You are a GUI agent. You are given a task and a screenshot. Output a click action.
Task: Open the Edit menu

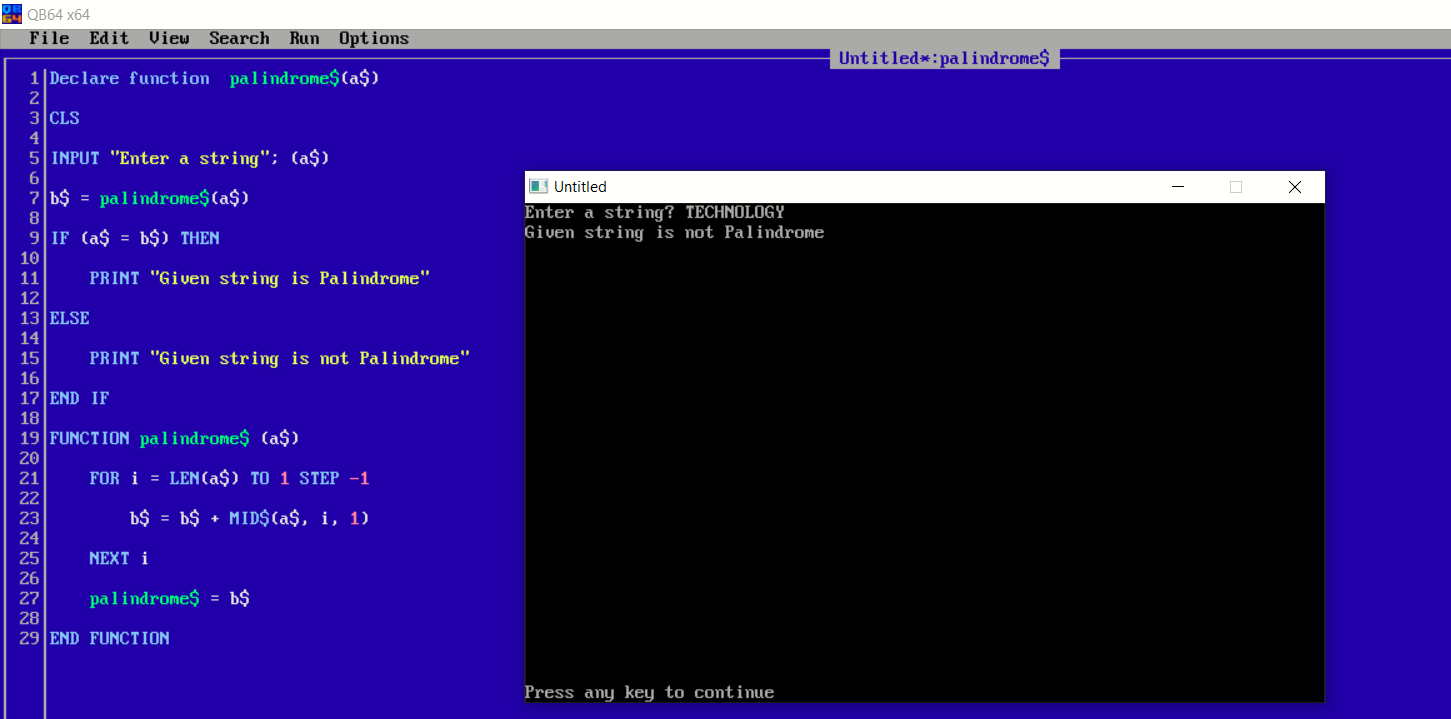(108, 38)
